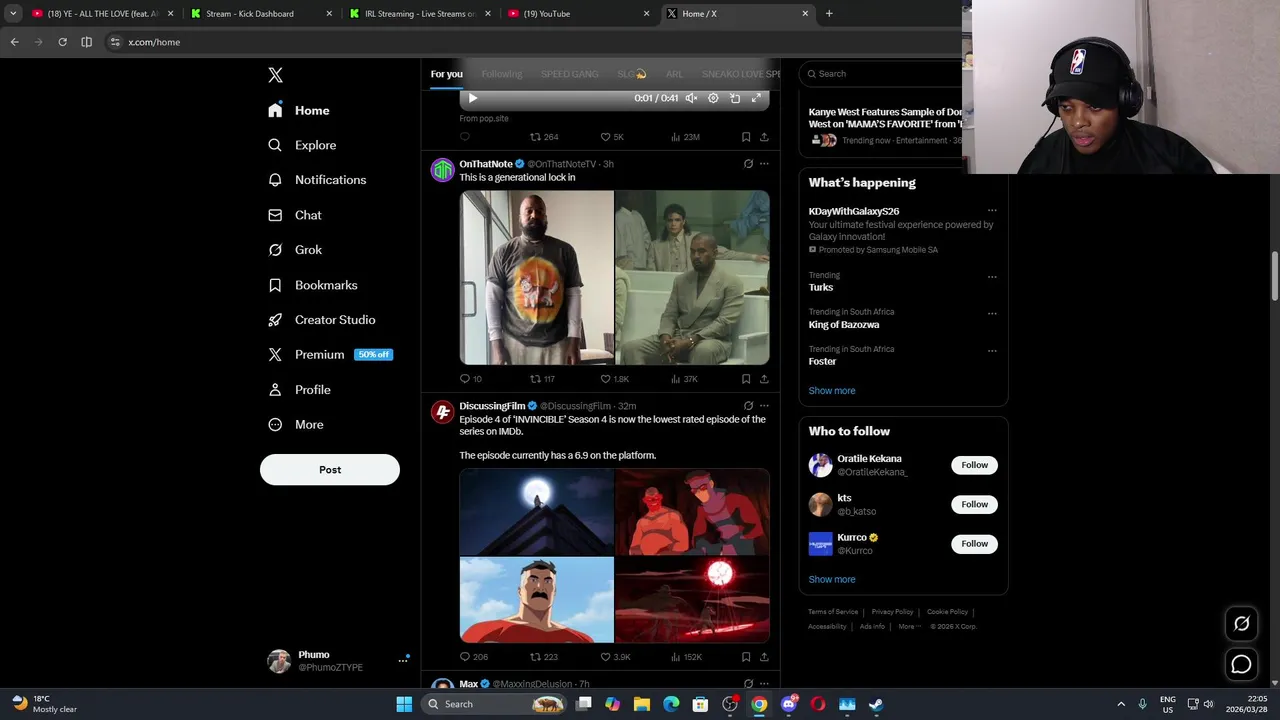Open Grok action on DiscussingFilm post

click(748, 406)
